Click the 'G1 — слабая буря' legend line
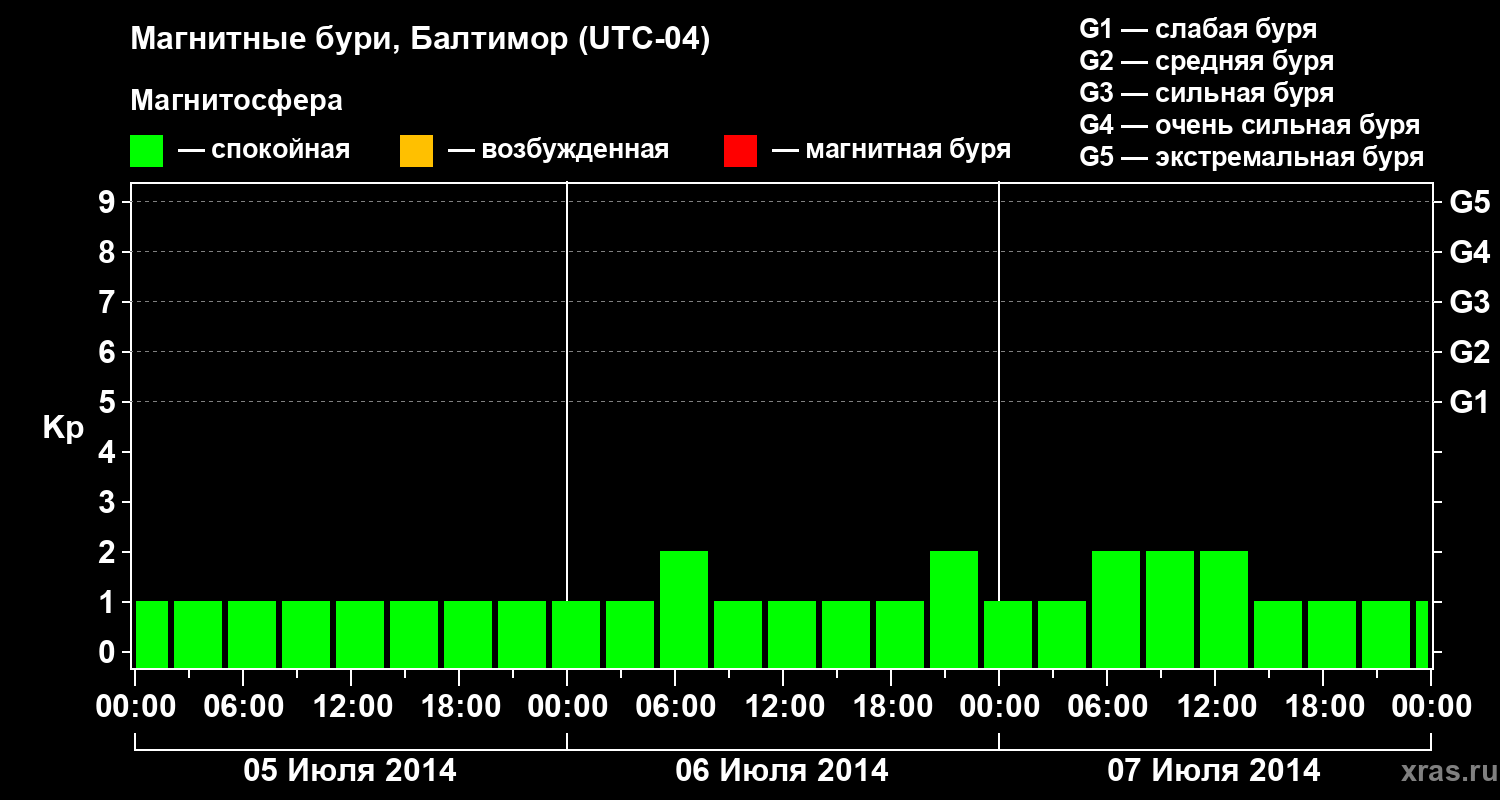Viewport: 1500px width, 800px height. click(1198, 29)
